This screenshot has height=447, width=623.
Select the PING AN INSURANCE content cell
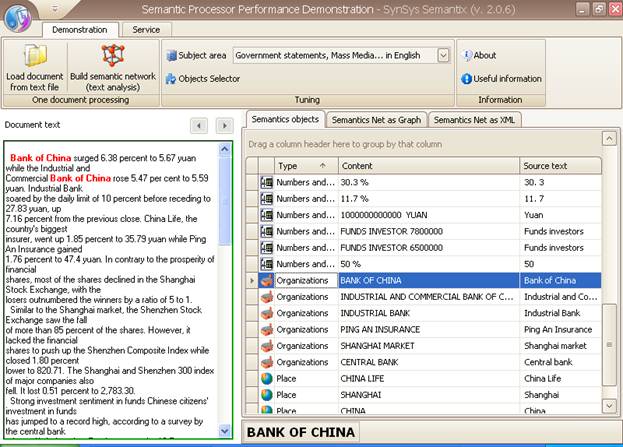[x=429, y=329]
